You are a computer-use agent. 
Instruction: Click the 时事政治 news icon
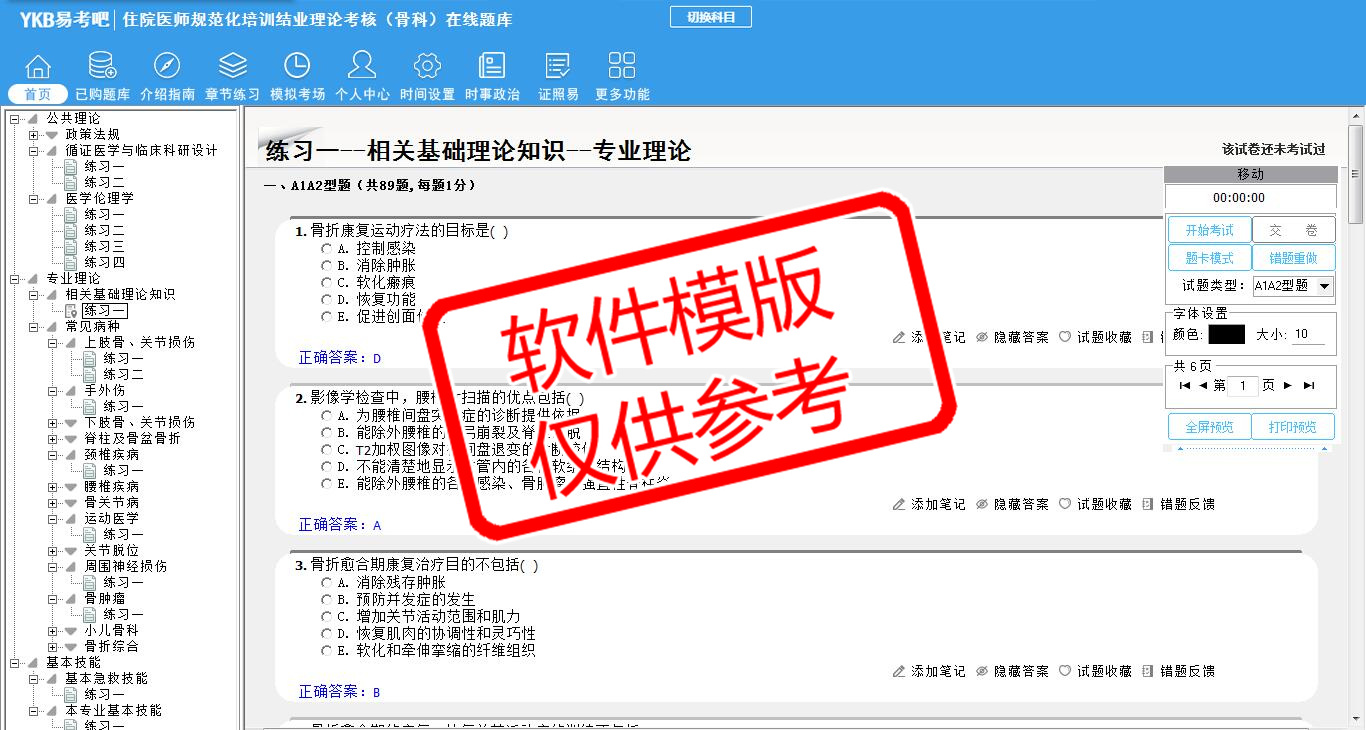(492, 66)
